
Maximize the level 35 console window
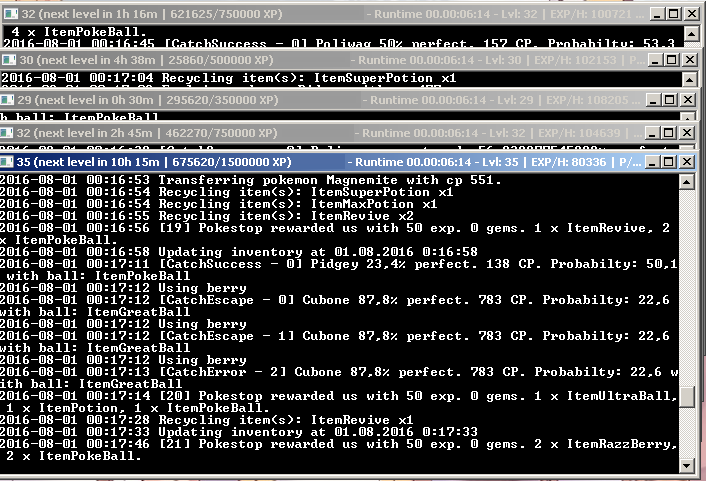[x=670, y=162]
